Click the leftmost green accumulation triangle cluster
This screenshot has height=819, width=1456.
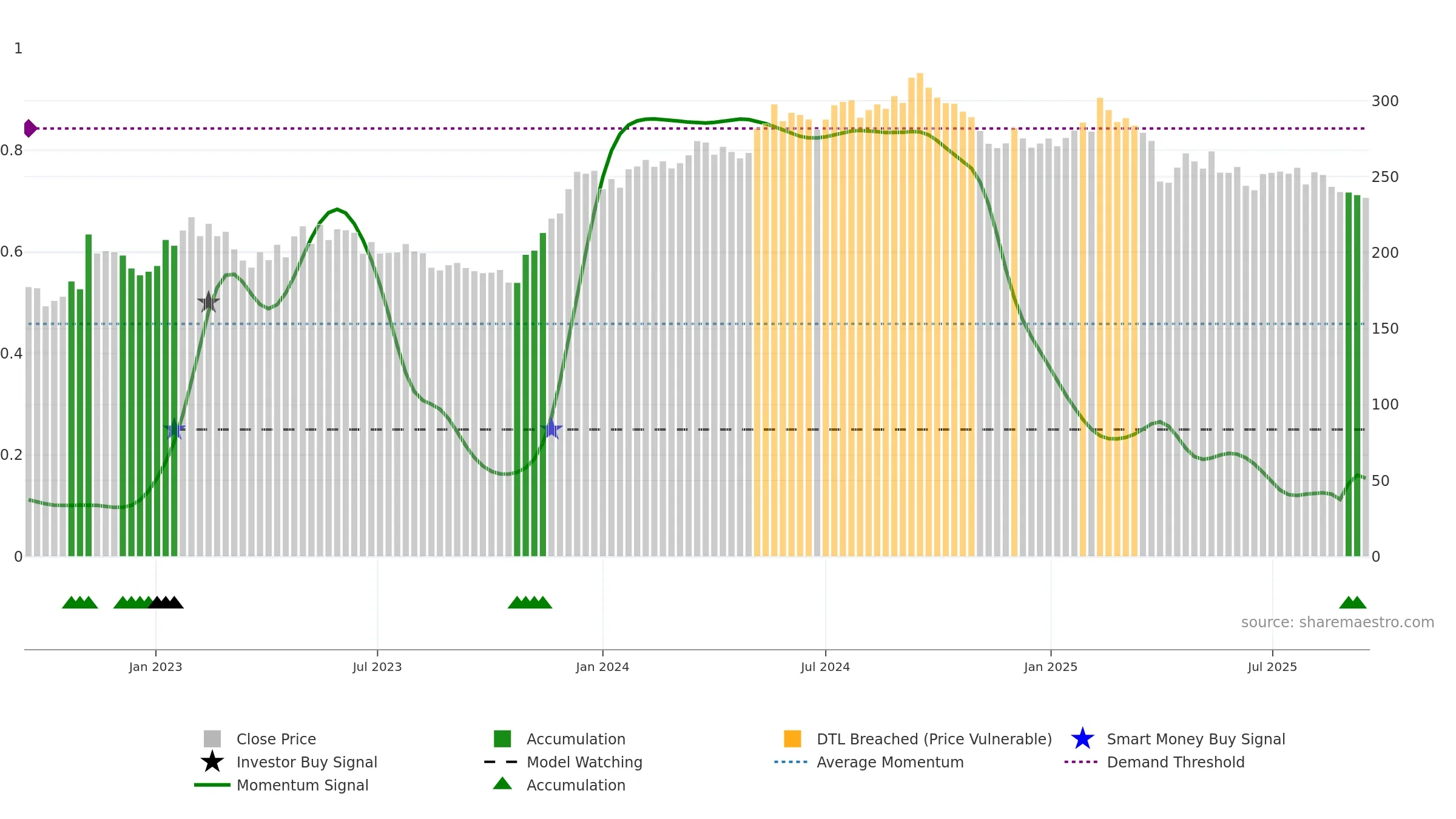click(80, 602)
